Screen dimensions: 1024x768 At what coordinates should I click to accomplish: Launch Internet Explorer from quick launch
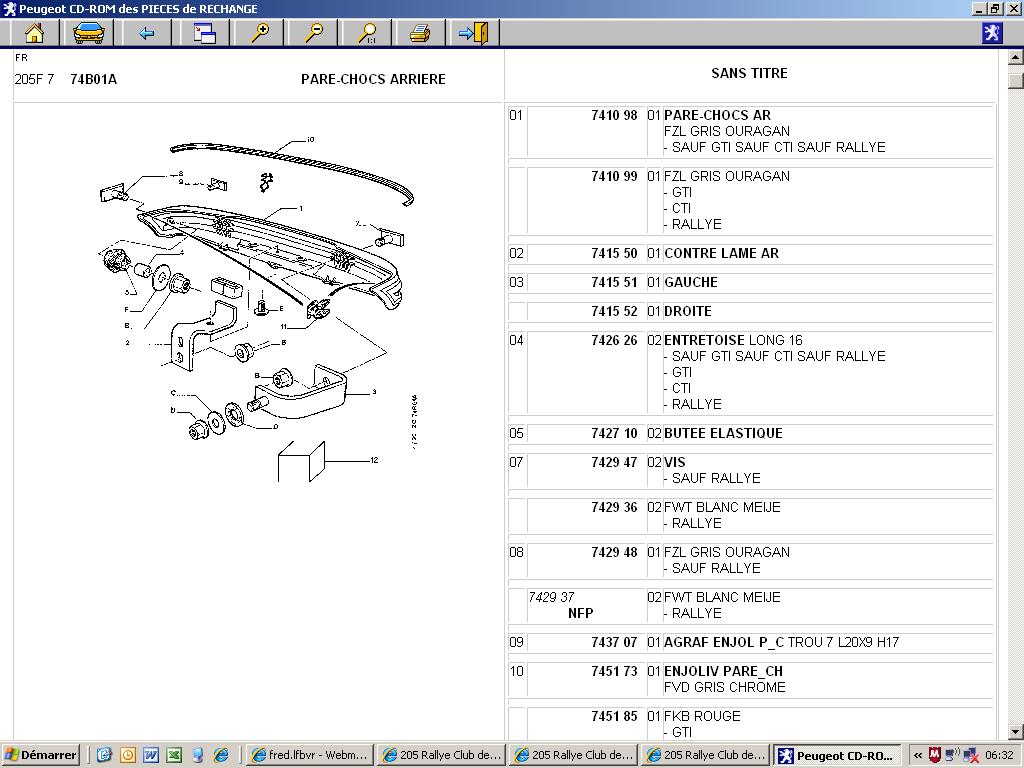(221, 755)
